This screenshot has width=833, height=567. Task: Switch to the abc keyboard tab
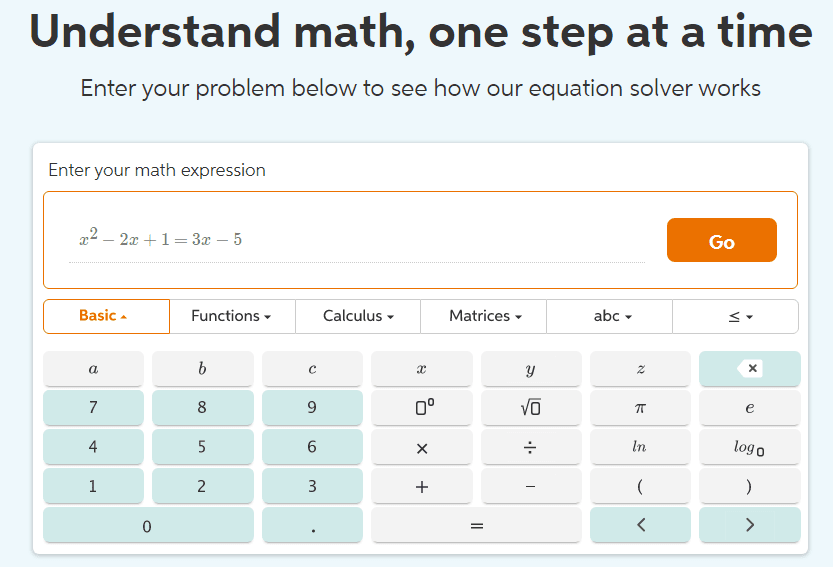coord(609,316)
